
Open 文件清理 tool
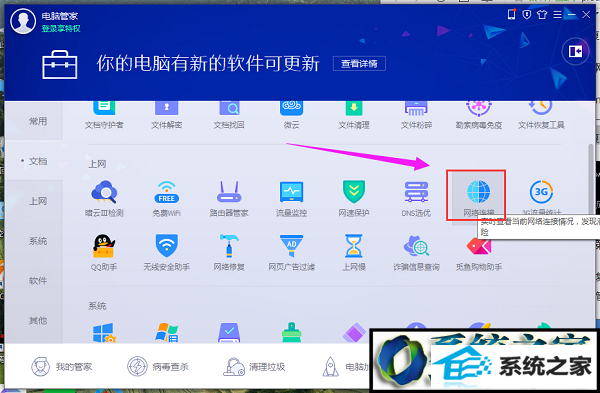[354, 115]
